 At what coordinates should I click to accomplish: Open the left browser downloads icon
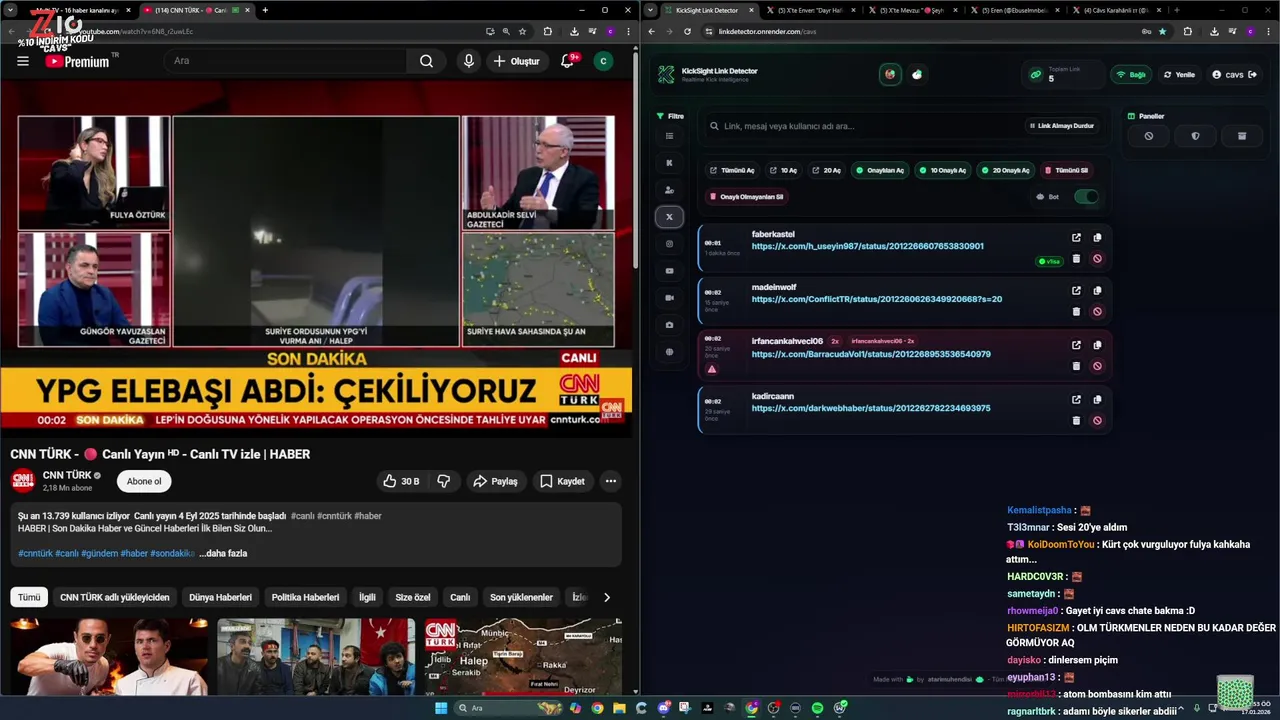coord(573,31)
